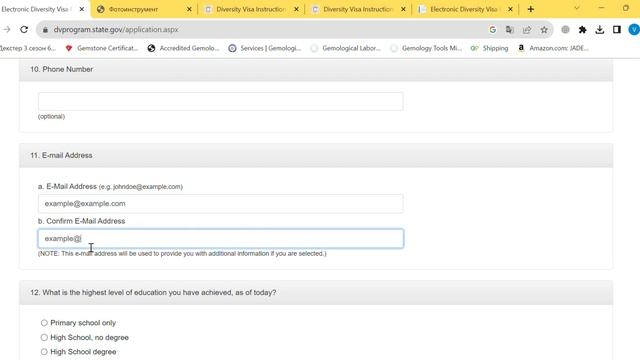Open the extensions puzzle icon
Screen dimensions: 640x360
(582, 29)
